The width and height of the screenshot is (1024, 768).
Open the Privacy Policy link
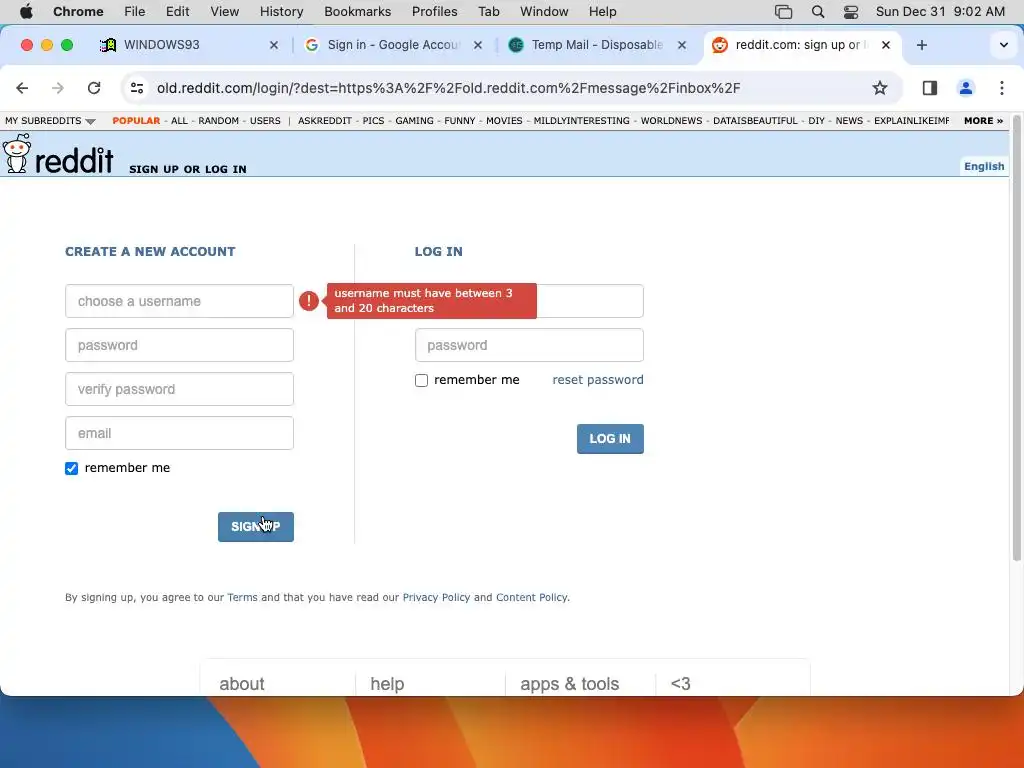(x=436, y=598)
